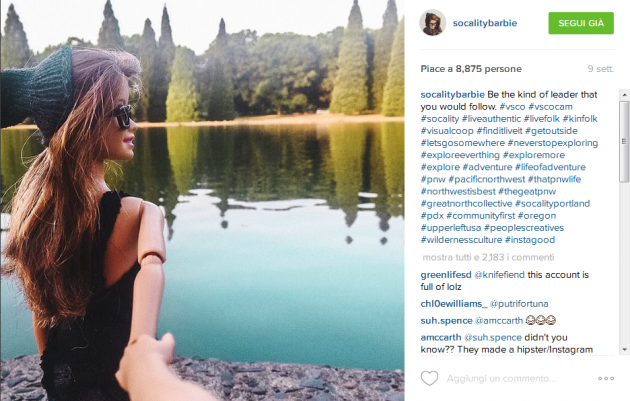Screen dimensions: 630x401
Task: Open the three-dots more options menu
Action: [x=605, y=378]
